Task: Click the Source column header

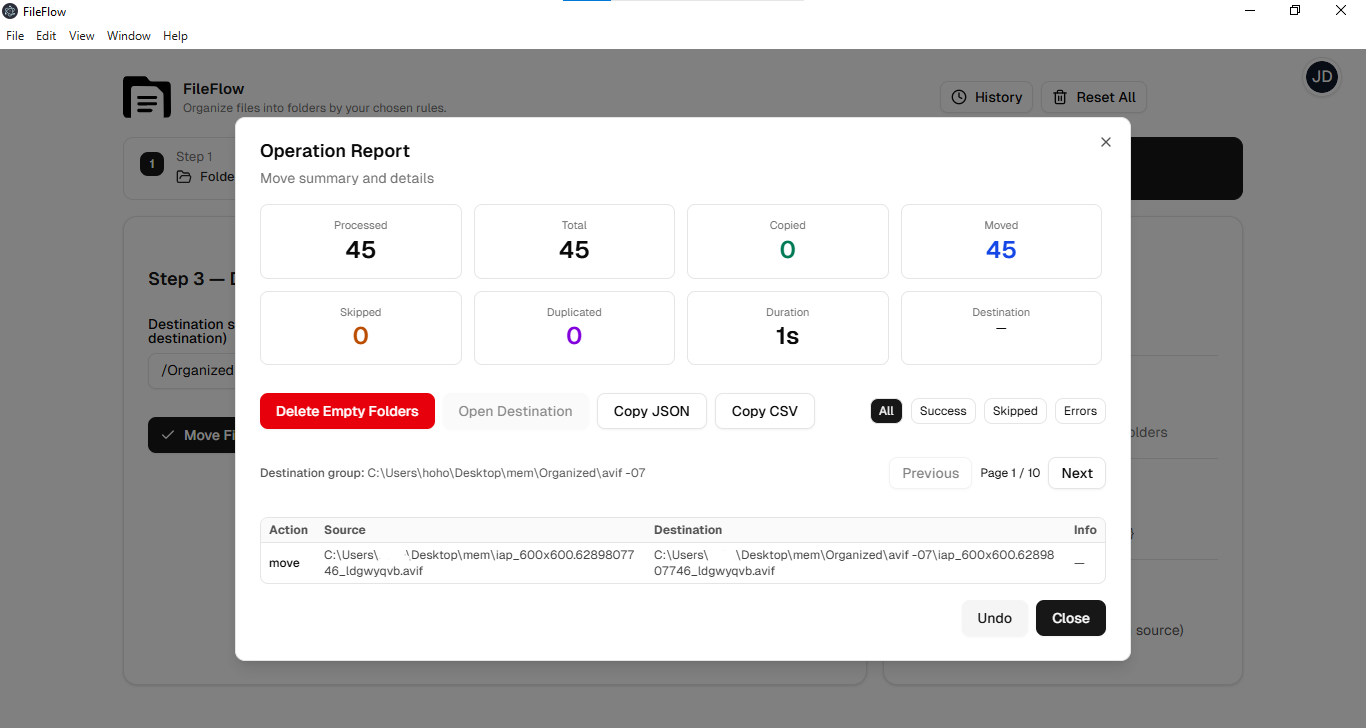Action: [345, 530]
